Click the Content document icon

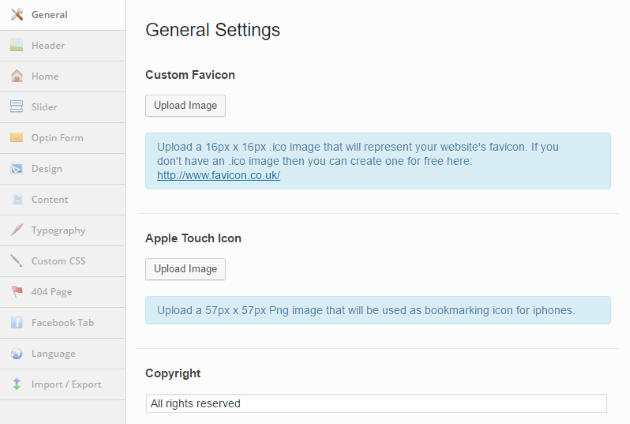(17, 199)
